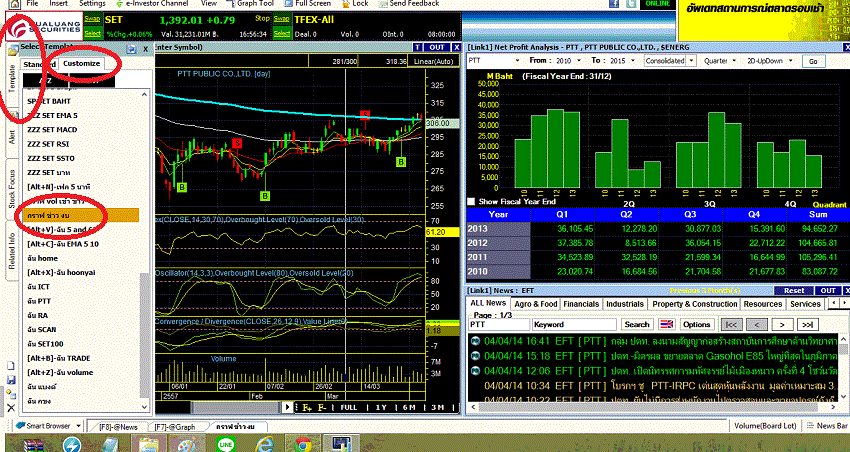Click the UK flag language icon in News
Screen dimensions: 850x452
(x=666, y=324)
